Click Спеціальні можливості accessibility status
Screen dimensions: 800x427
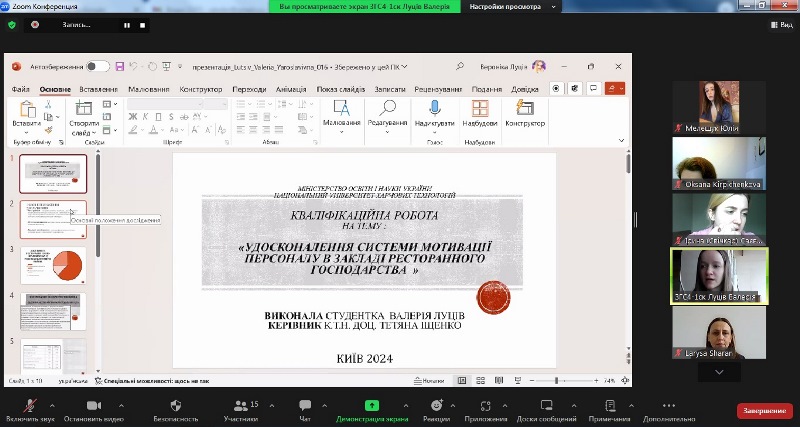(x=152, y=381)
